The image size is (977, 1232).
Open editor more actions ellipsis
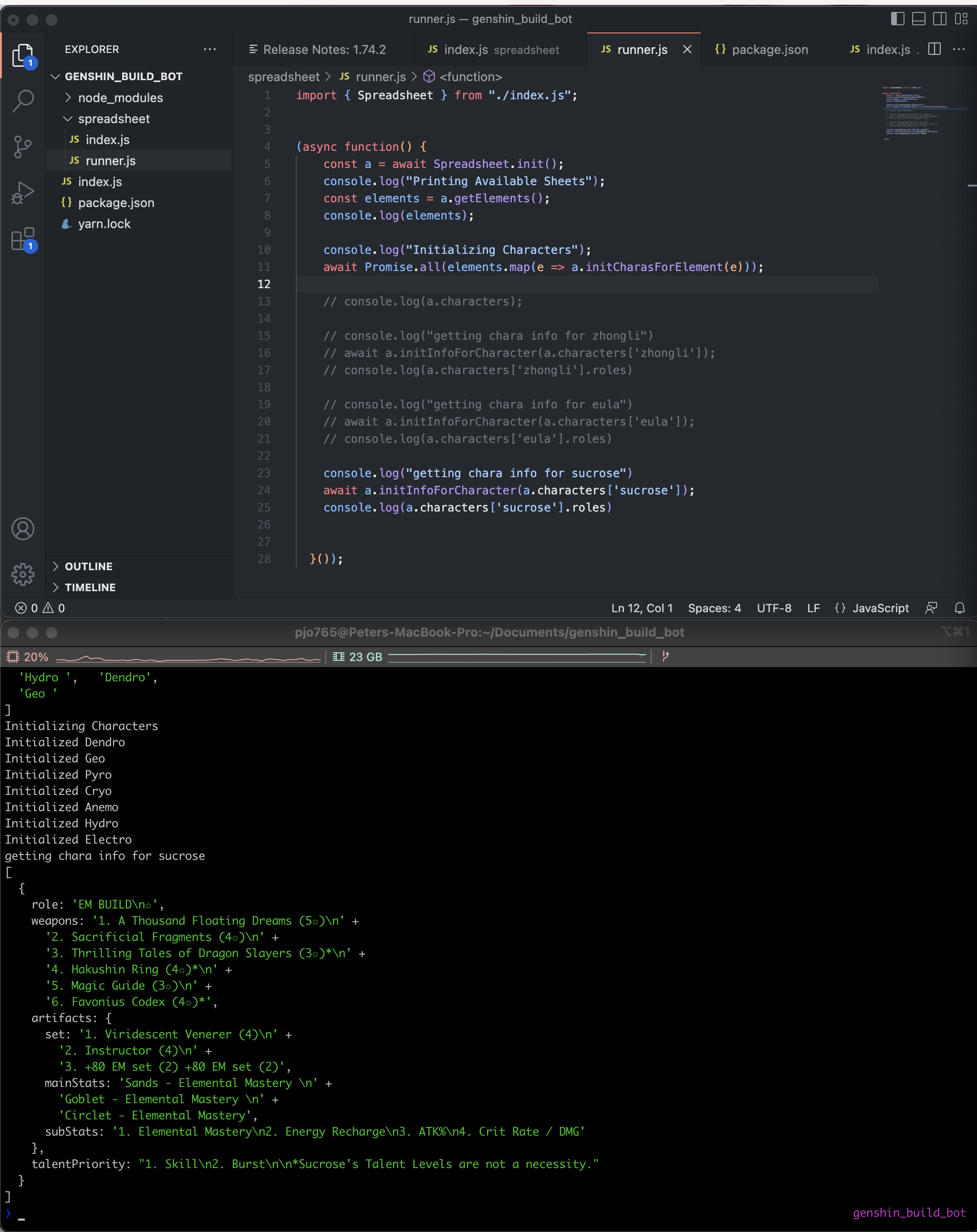959,49
